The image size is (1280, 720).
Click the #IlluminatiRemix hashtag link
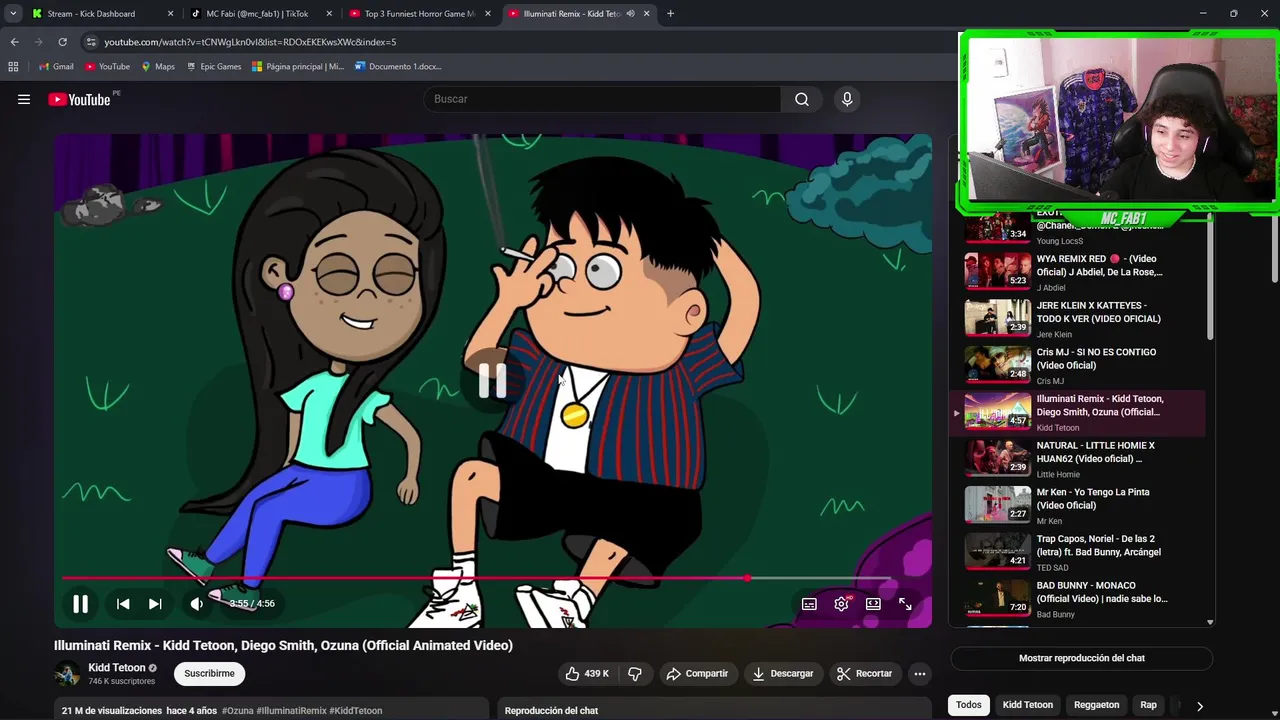click(x=291, y=711)
